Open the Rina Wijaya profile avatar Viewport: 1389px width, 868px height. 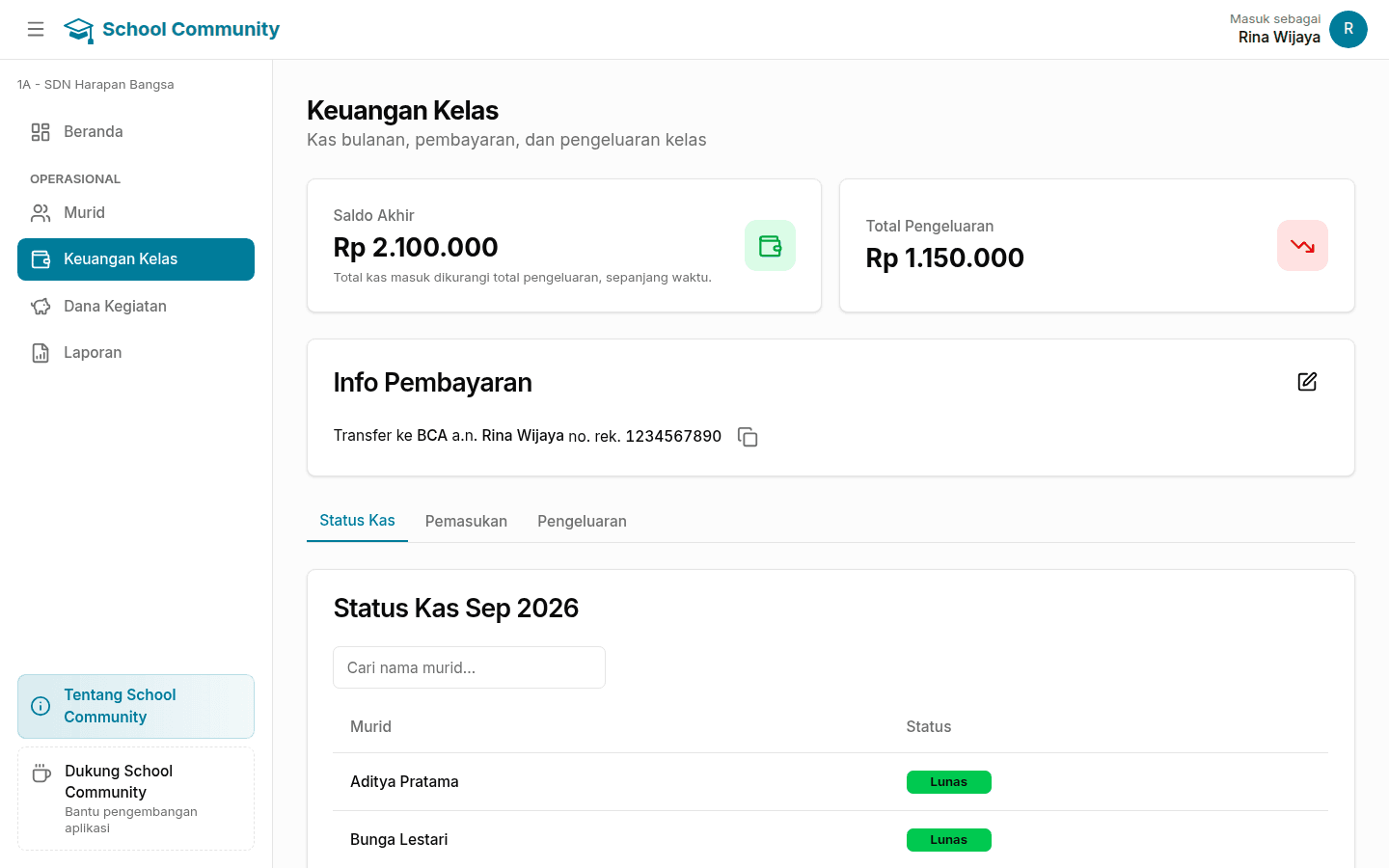1348,29
